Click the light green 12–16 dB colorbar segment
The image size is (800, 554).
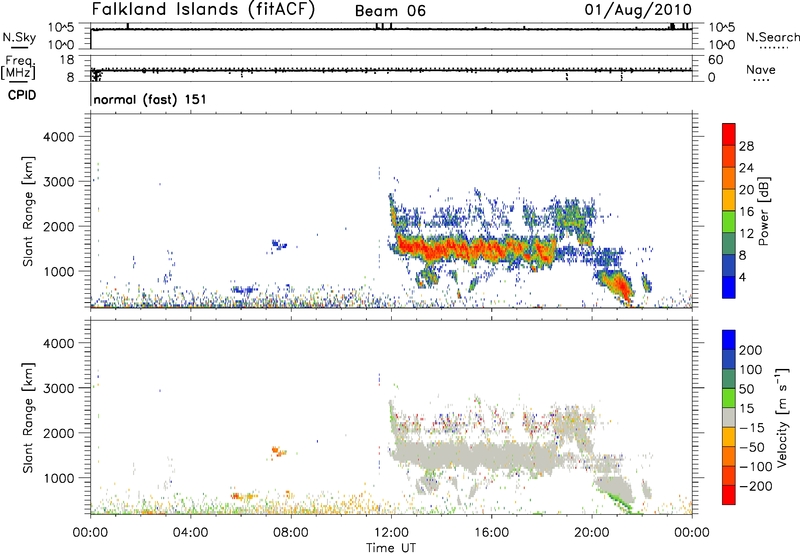[729, 221]
